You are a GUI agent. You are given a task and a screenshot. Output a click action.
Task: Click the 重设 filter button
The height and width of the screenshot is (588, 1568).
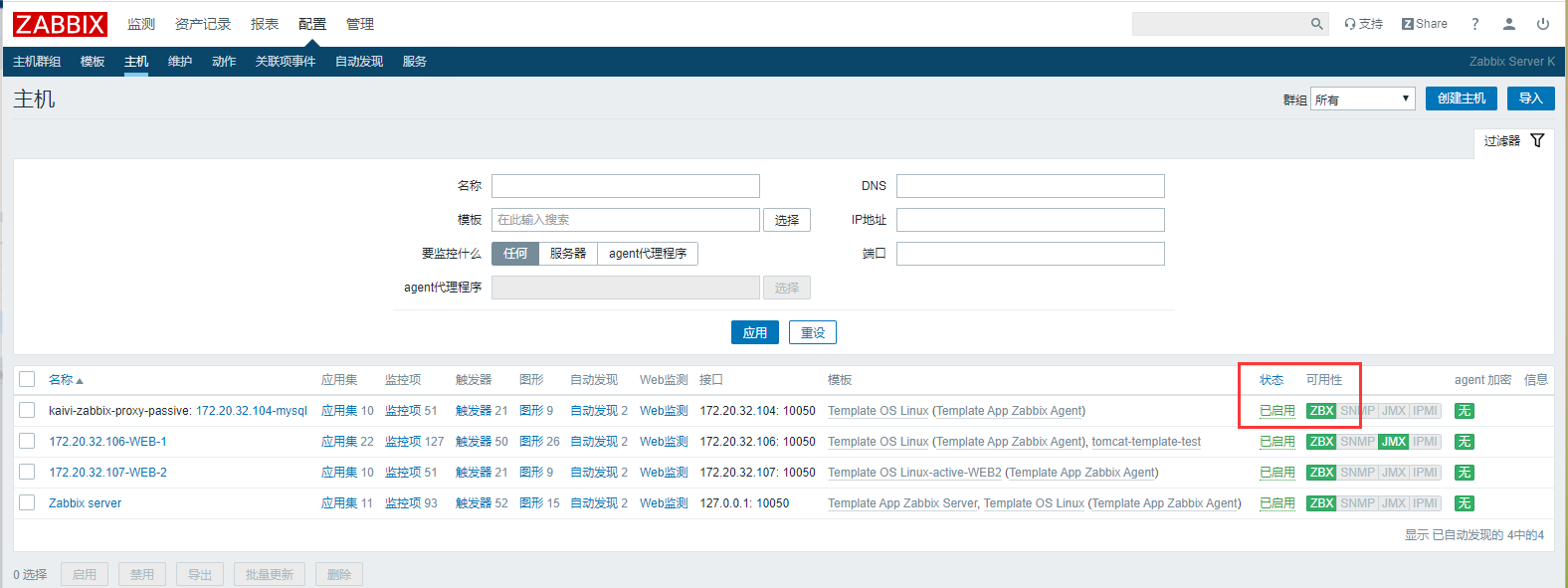coord(813,332)
